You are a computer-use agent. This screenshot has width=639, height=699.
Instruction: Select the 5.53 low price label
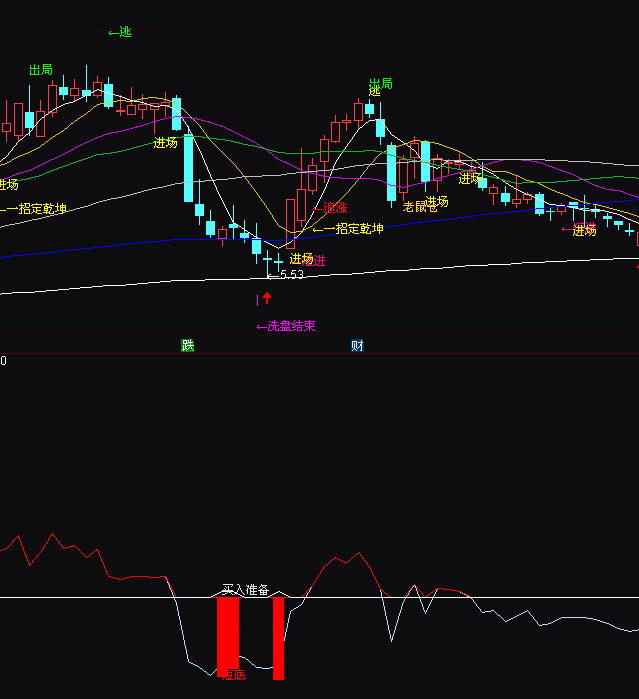tap(286, 274)
